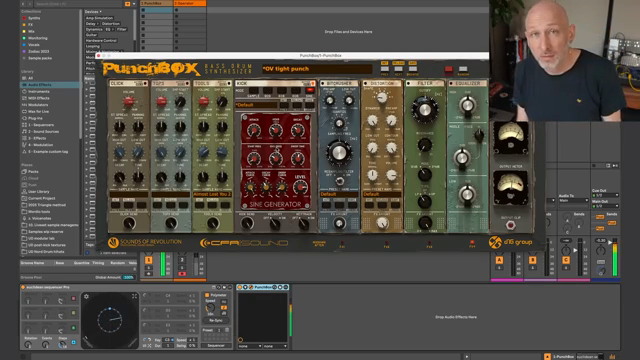Image resolution: width=640 pixels, height=360 pixels.
Task: Select return track A button
Action: (499, 260)
